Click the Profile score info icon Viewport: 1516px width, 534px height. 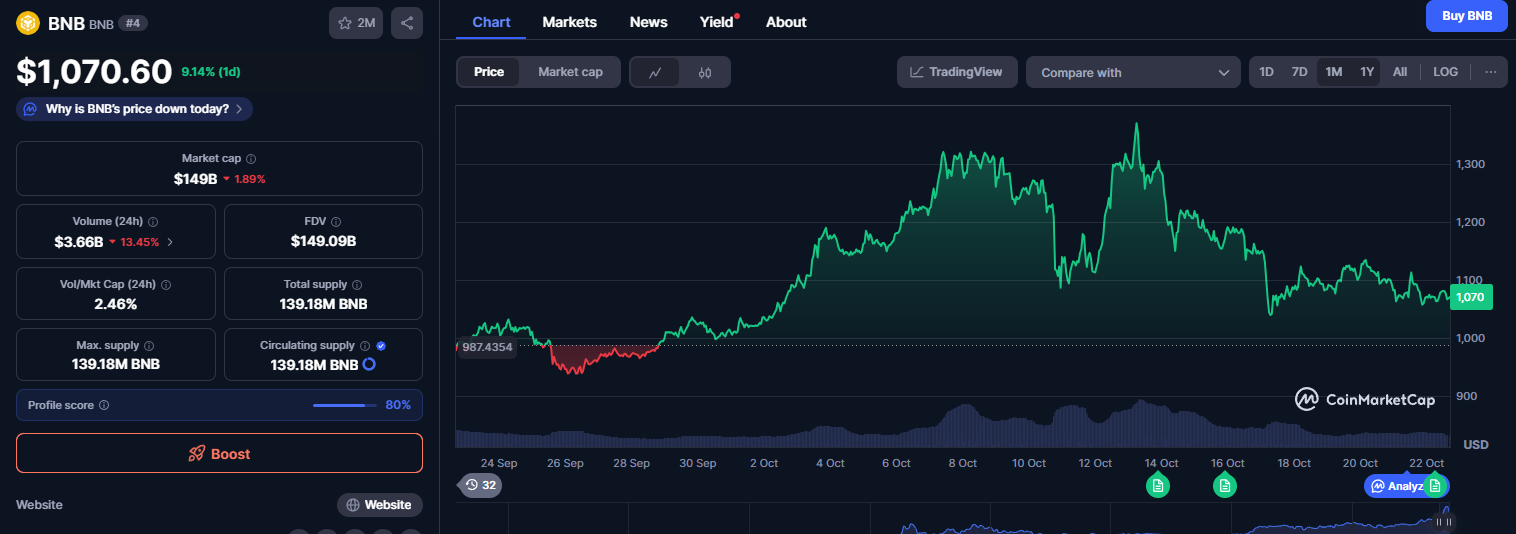click(104, 405)
